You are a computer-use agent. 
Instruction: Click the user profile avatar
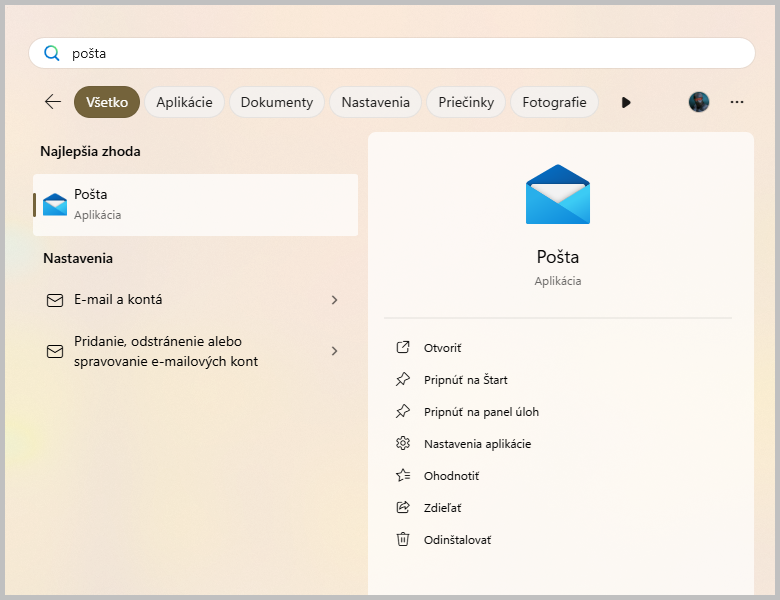[699, 102]
